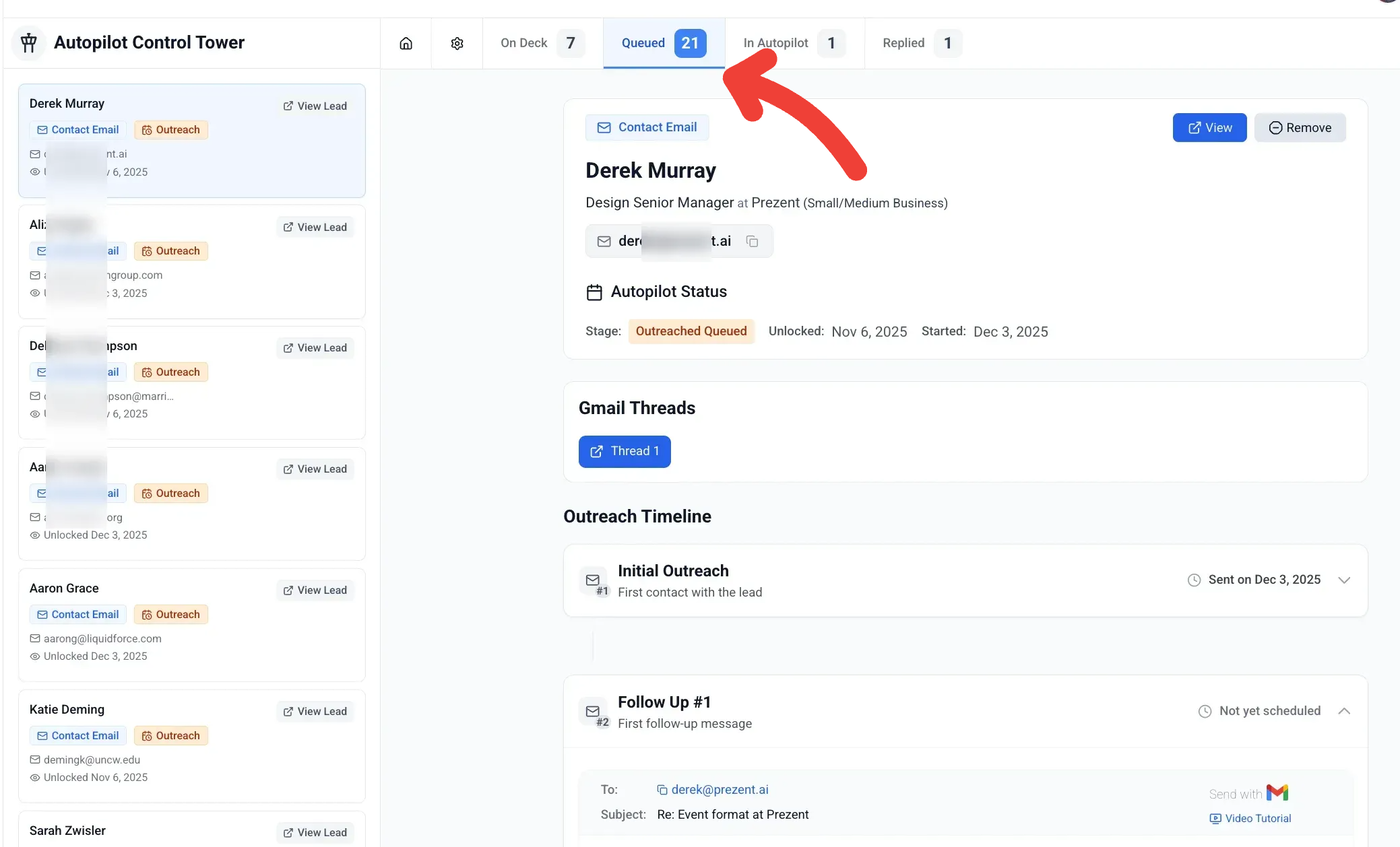The height and width of the screenshot is (847, 1400).
Task: Expand the Initial Outreach timeline entry
Action: click(1344, 580)
